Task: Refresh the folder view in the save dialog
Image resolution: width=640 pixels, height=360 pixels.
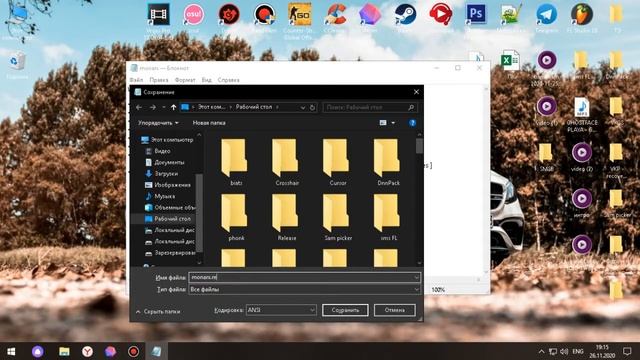Action: (312, 107)
